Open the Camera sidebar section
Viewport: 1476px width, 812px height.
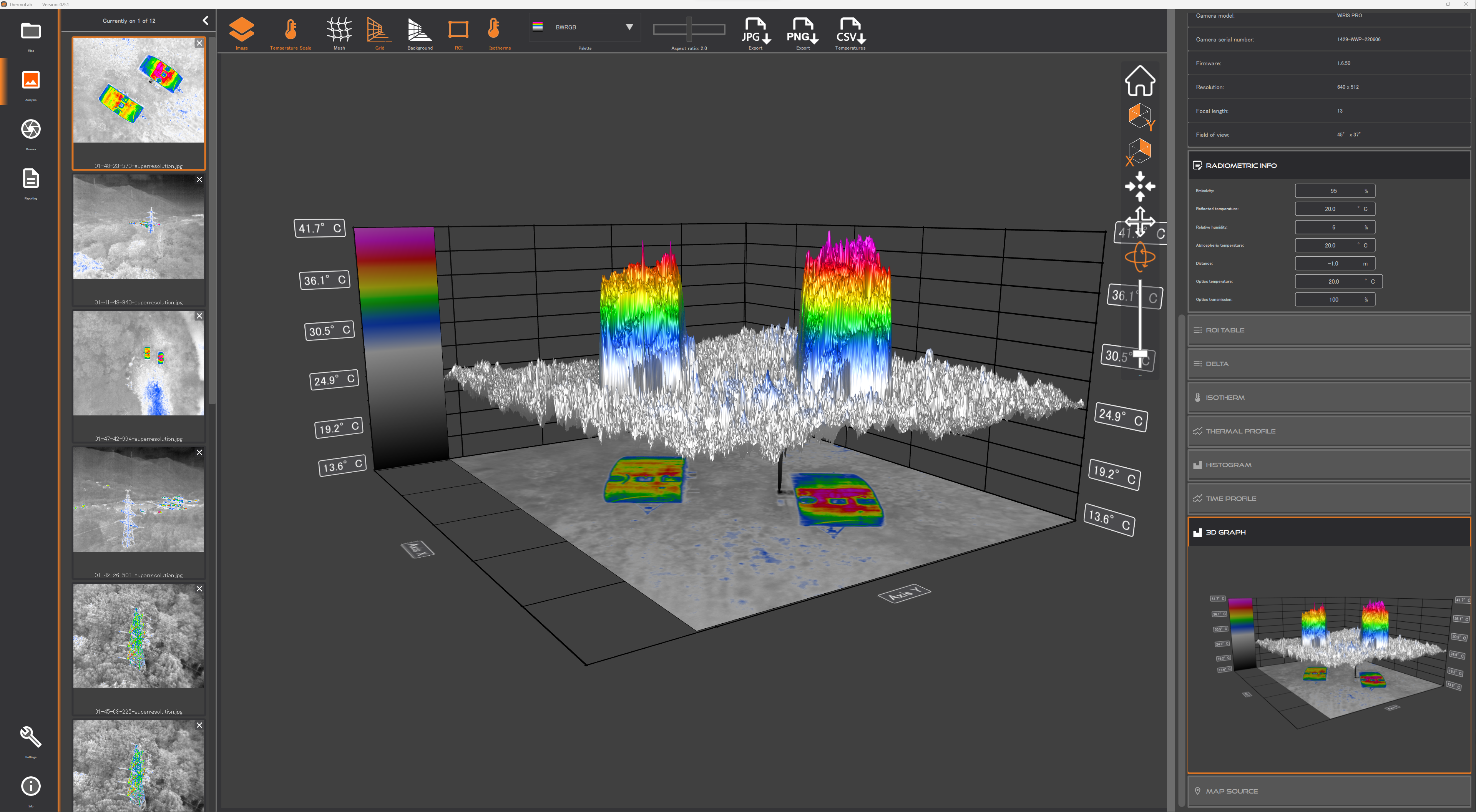pyautogui.click(x=31, y=130)
